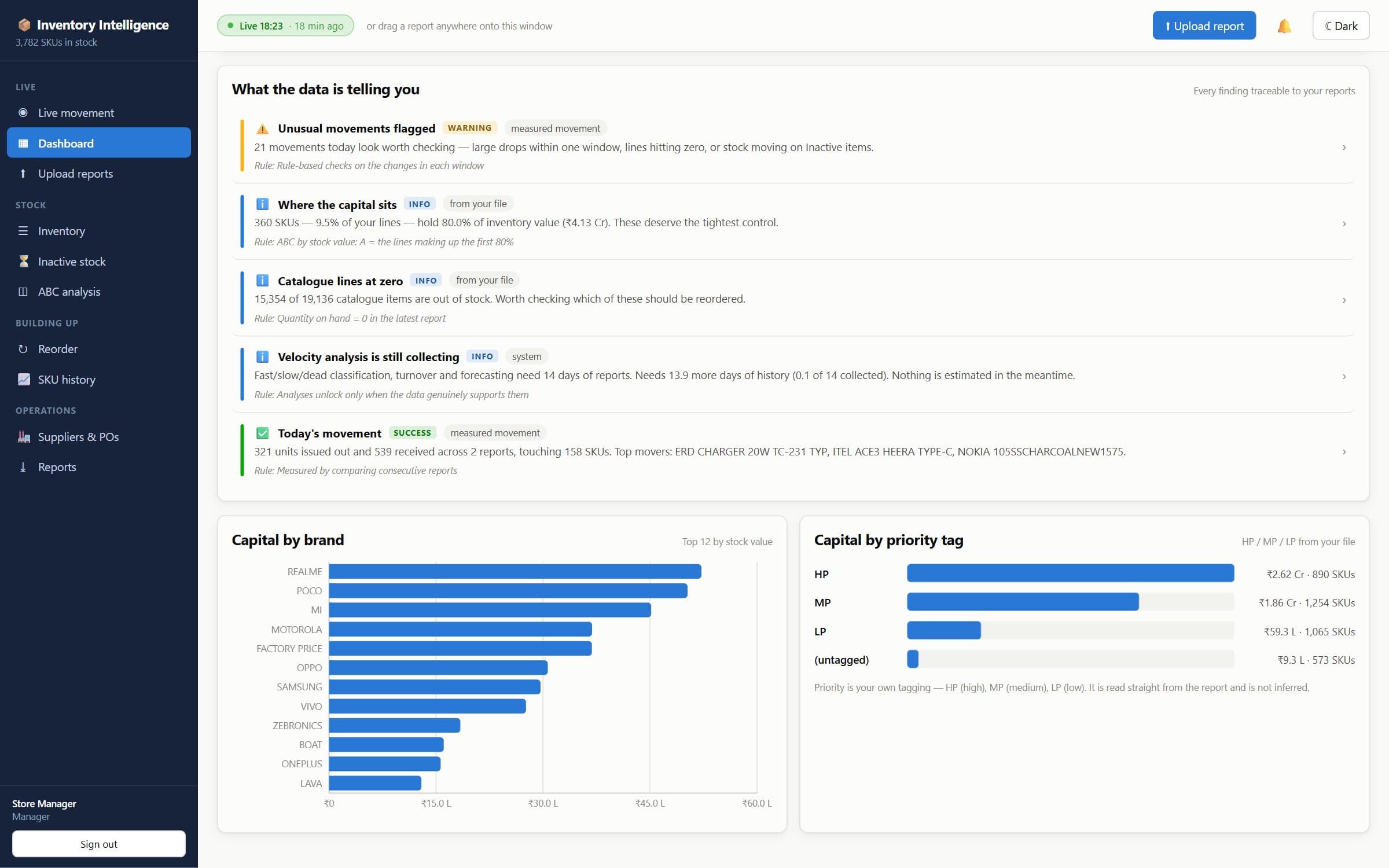Expand Velocity analysis finding chevron
This screenshot has width=1389, height=868.
1344,376
